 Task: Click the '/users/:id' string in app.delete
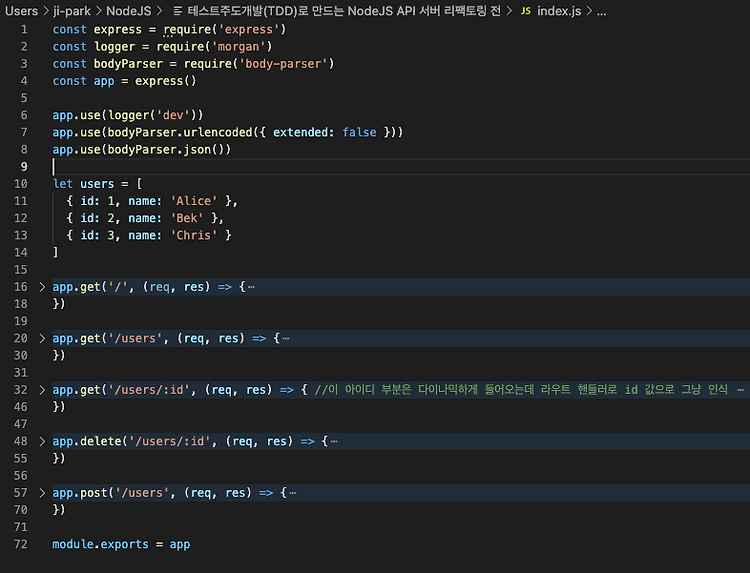point(169,441)
